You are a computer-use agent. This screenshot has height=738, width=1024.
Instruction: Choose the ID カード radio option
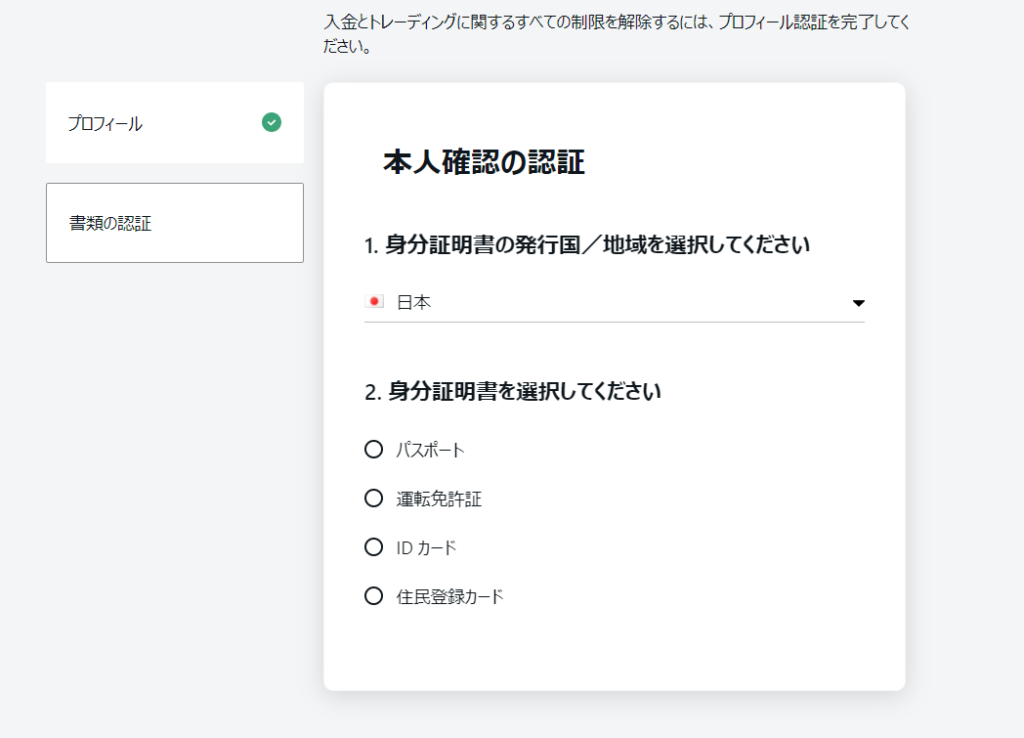click(374, 547)
